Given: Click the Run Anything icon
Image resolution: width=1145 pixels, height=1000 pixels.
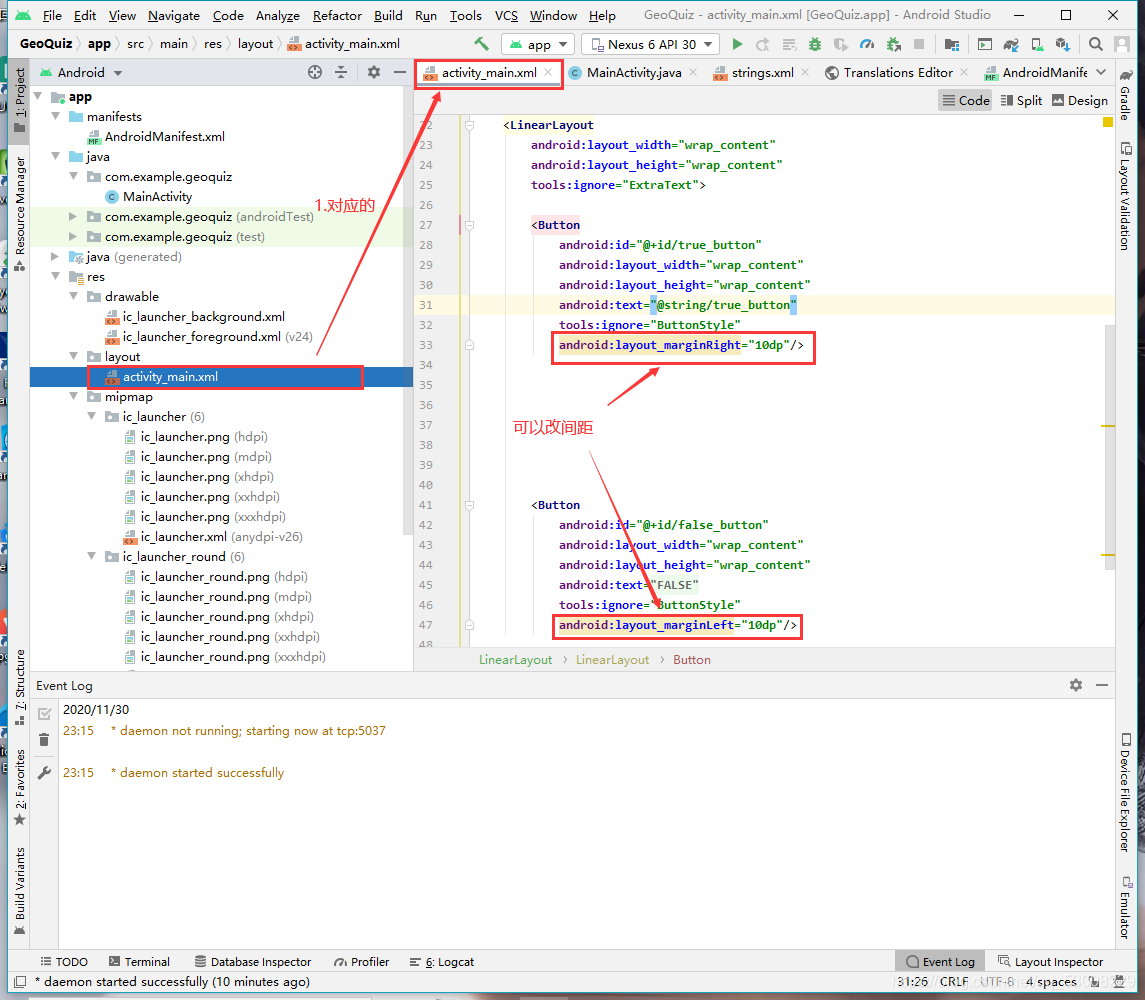Looking at the screenshot, I should 985,45.
